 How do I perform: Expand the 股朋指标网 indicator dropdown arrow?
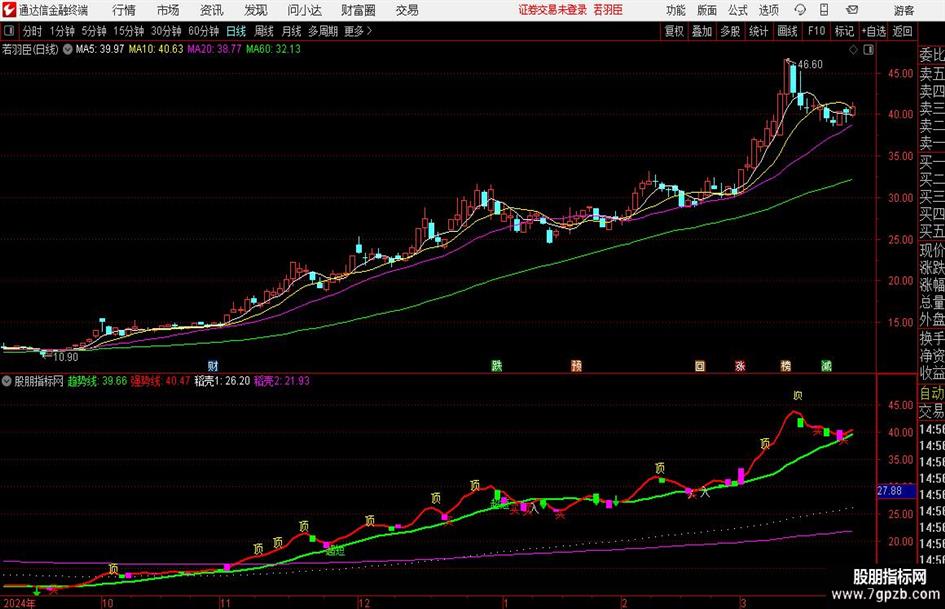[7, 381]
